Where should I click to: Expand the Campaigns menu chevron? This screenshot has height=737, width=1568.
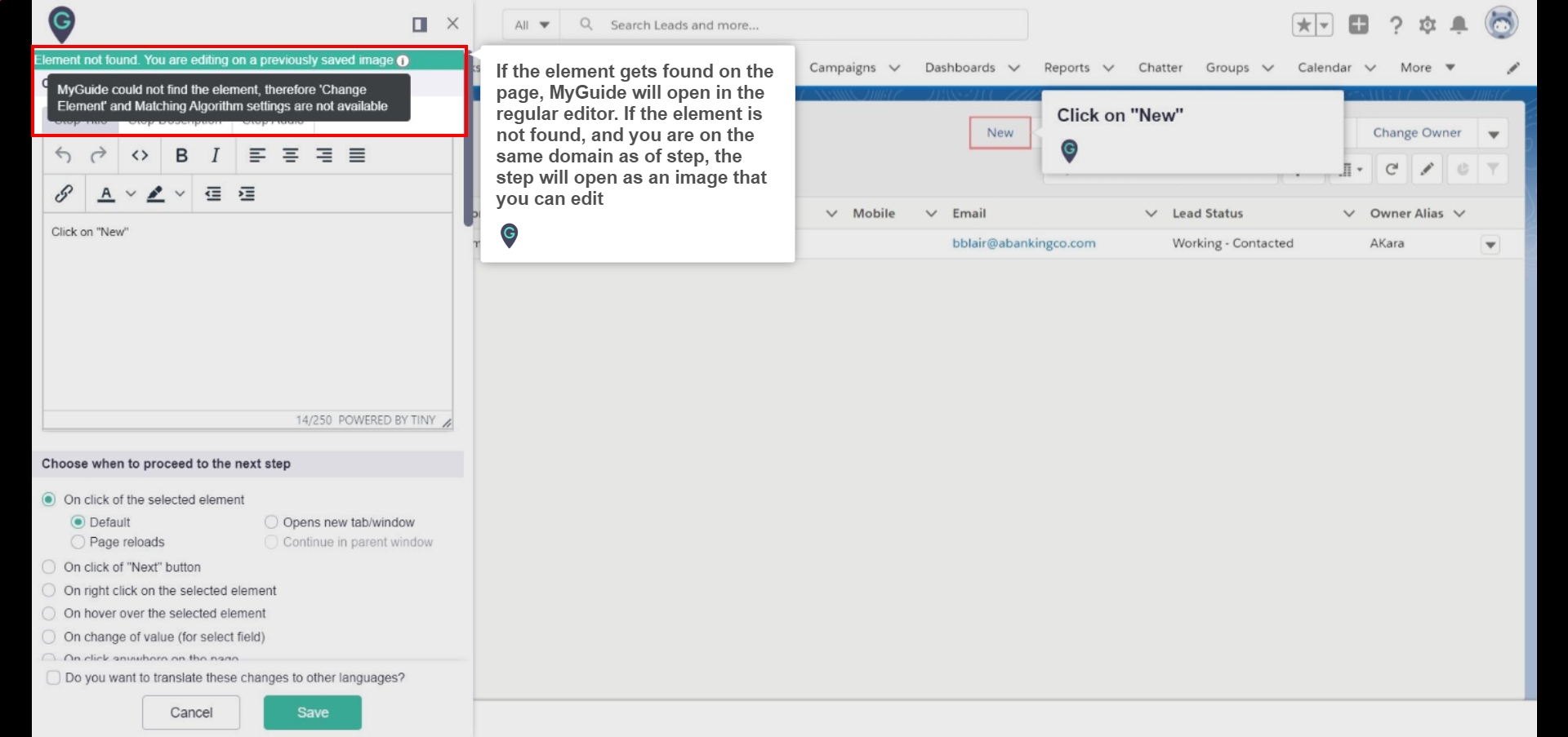click(x=894, y=68)
